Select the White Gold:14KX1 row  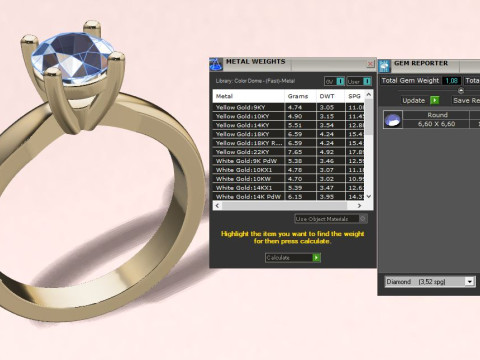[289, 188]
